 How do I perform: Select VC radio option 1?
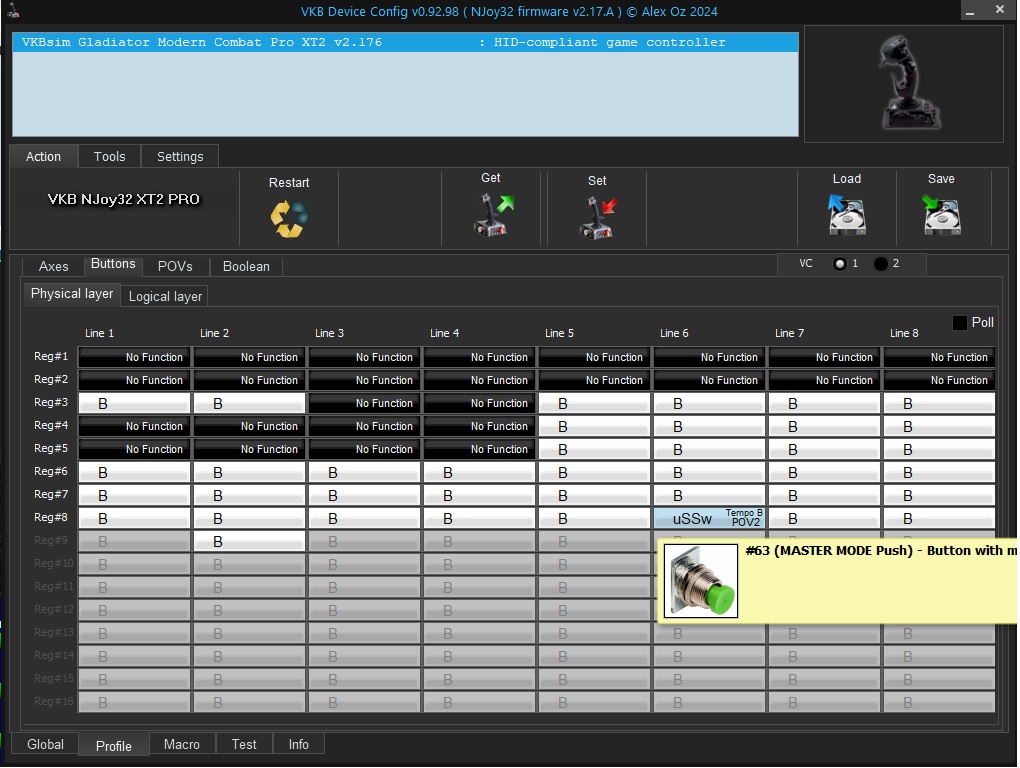tap(840, 264)
